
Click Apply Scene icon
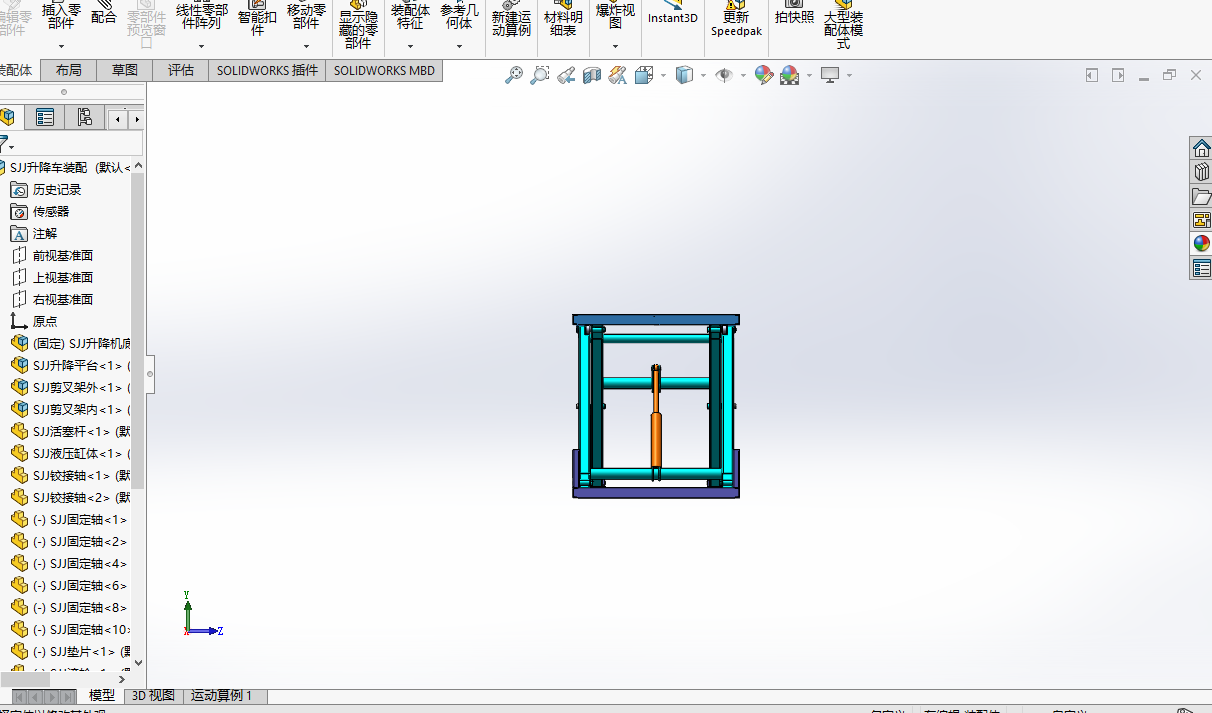pos(790,75)
